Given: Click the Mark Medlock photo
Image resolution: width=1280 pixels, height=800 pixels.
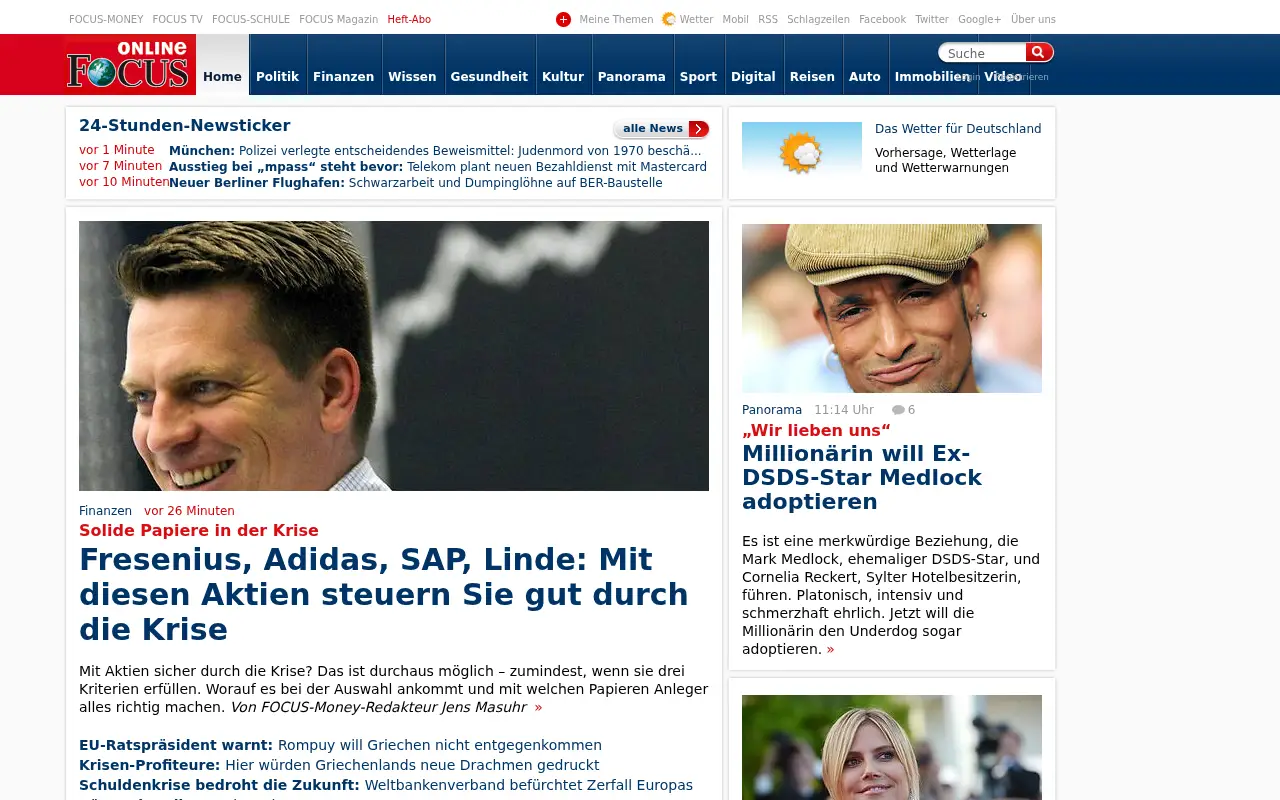Looking at the screenshot, I should pos(892,308).
